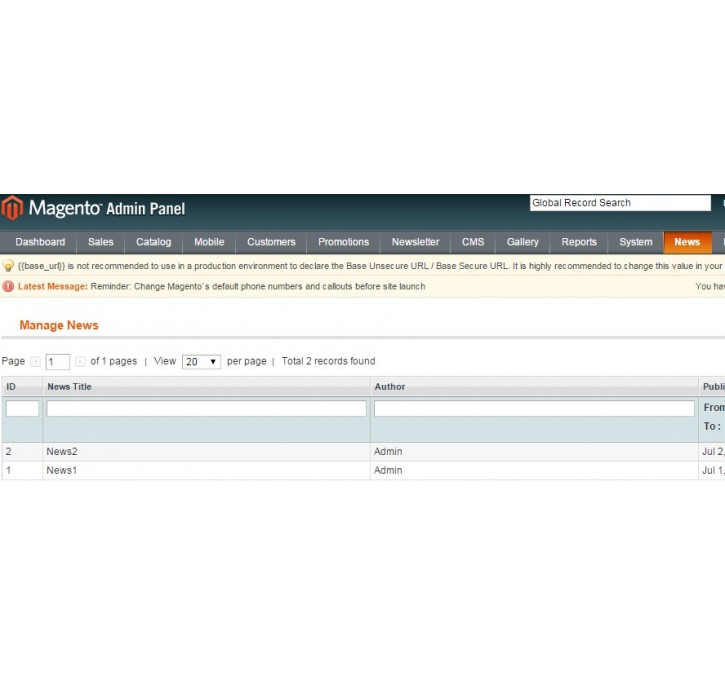Click 'Total 2 records found' text
The image size is (725, 680).
(x=328, y=361)
